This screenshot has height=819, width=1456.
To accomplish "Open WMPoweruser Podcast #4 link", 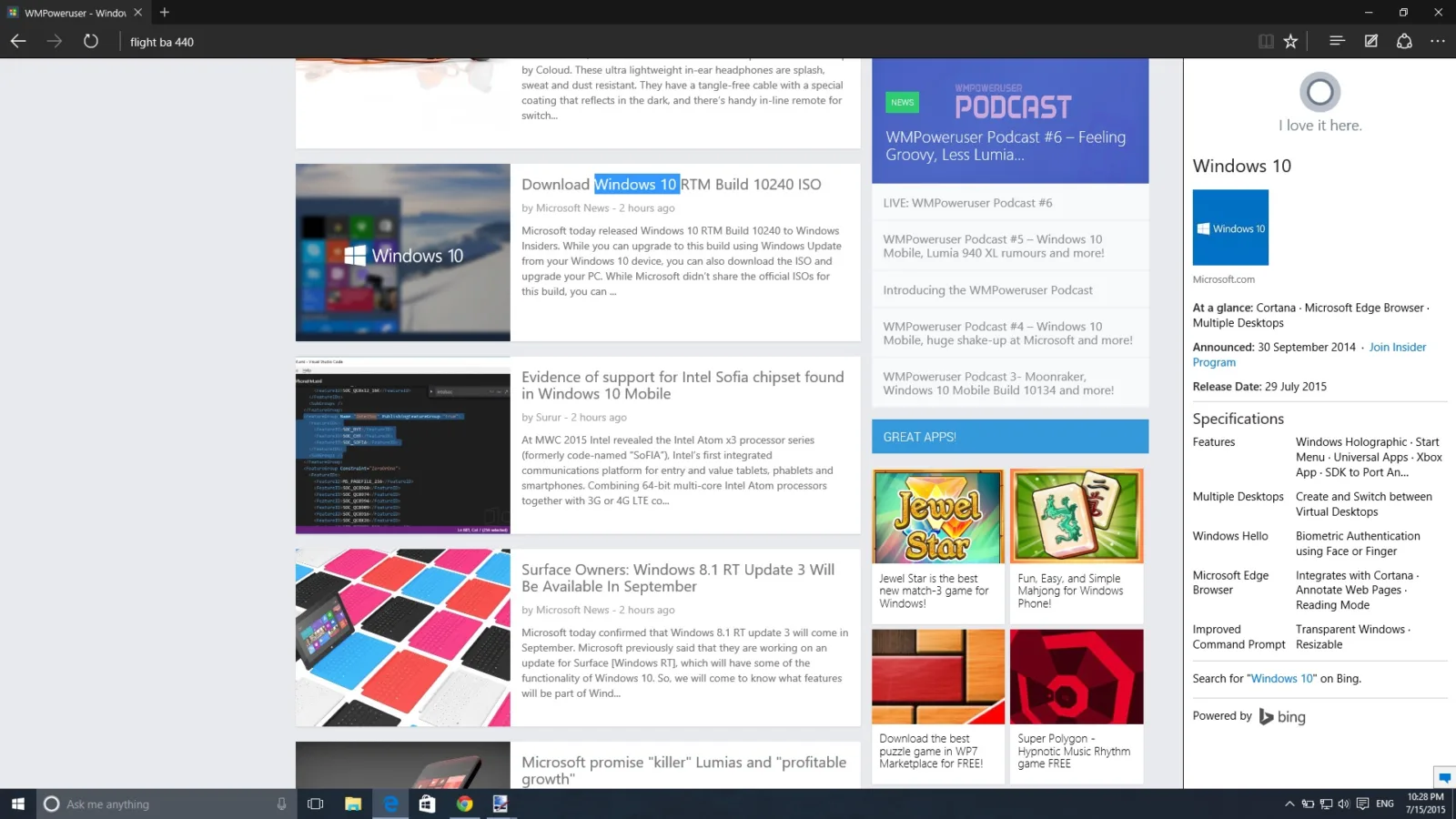I will pos(1007,333).
